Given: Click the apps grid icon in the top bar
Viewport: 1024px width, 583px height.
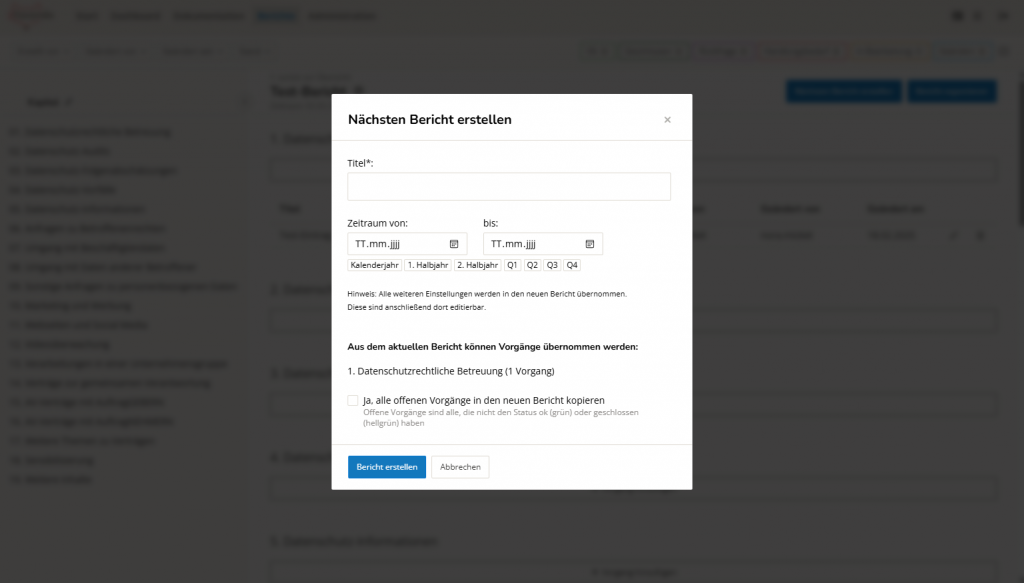Looking at the screenshot, I should click(x=956, y=16).
